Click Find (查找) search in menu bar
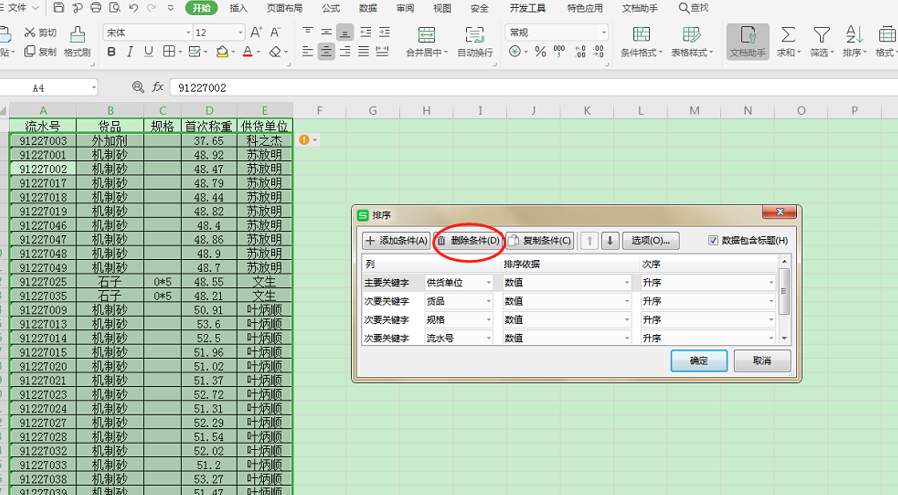Screen dimensions: 898x495 [x=694, y=8]
